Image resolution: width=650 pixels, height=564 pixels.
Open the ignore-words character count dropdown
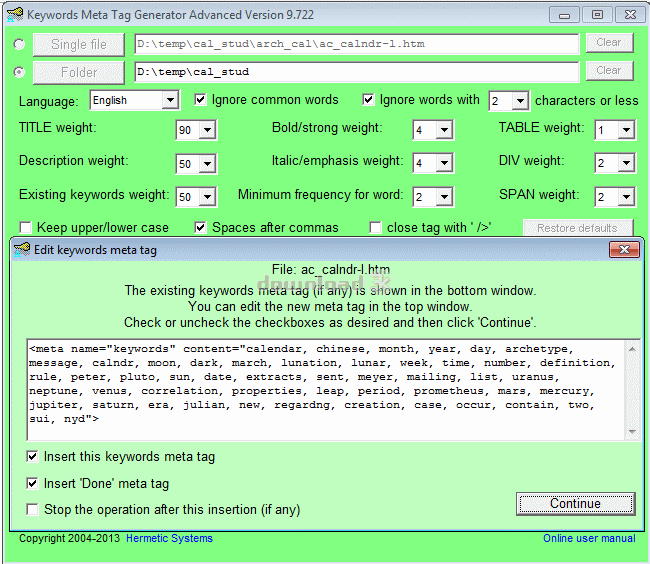520,101
